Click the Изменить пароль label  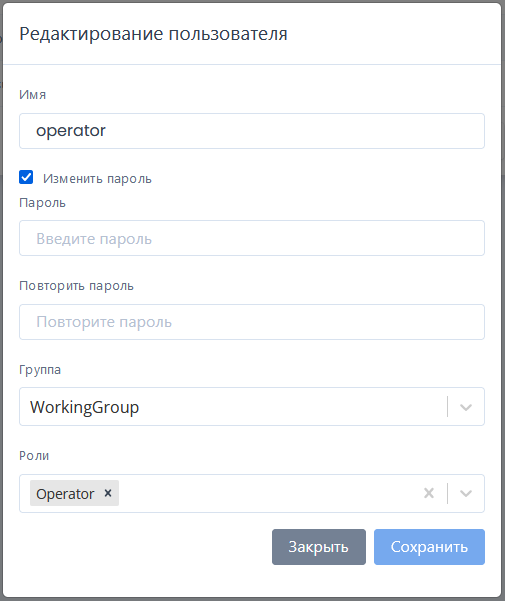(97, 179)
